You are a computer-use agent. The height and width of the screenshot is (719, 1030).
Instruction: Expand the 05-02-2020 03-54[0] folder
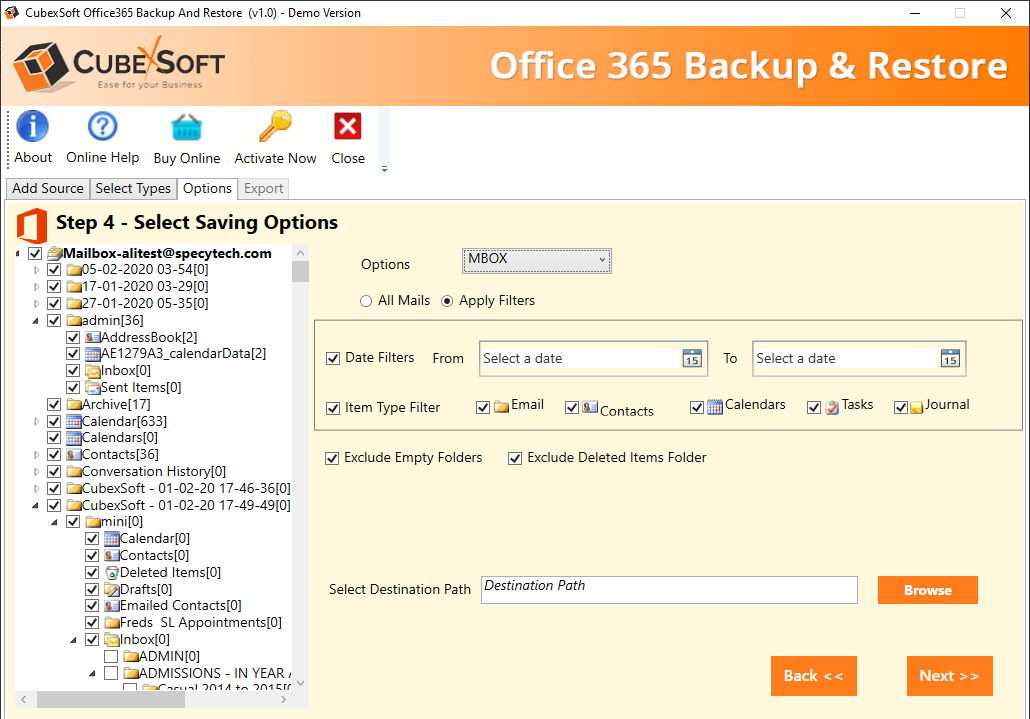tap(36, 270)
